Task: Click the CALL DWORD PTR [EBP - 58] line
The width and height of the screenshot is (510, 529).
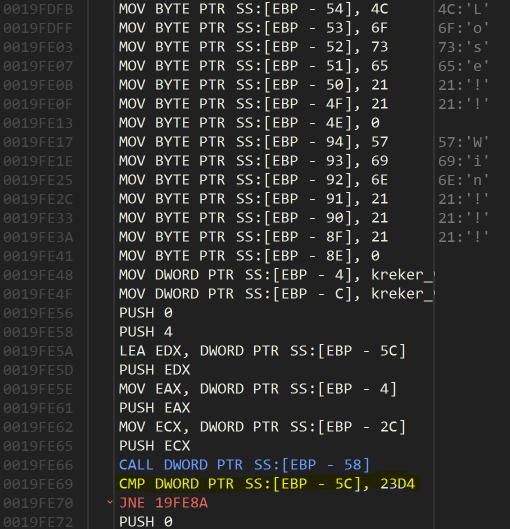Action: coord(244,465)
